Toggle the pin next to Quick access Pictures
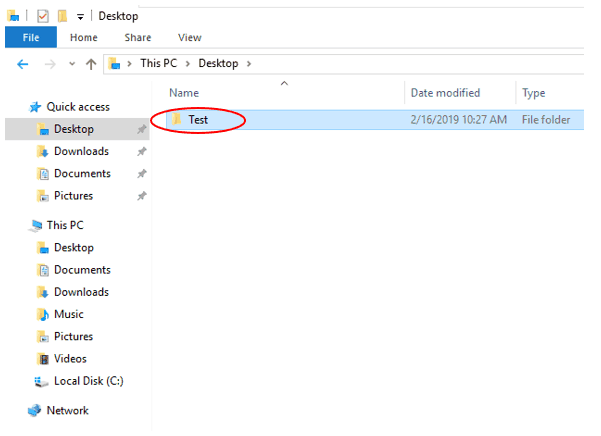The image size is (601, 436). 141,196
